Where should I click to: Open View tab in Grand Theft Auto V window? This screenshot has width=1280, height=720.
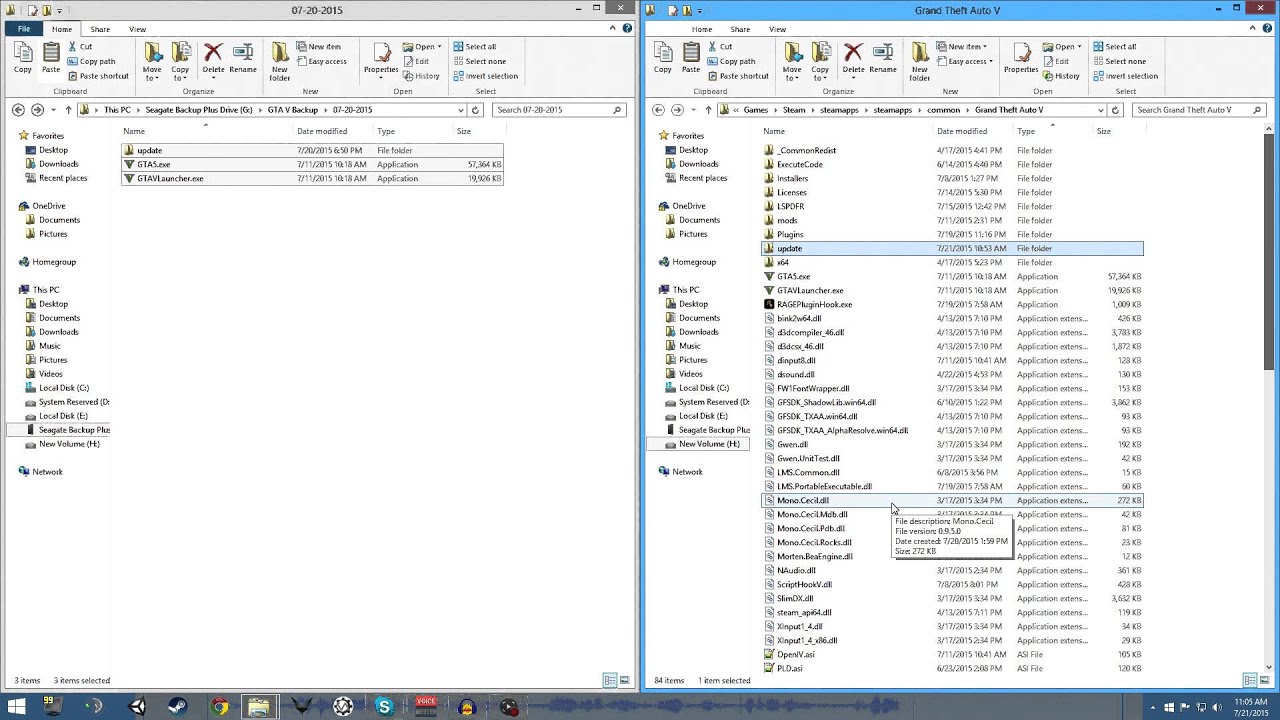click(777, 29)
